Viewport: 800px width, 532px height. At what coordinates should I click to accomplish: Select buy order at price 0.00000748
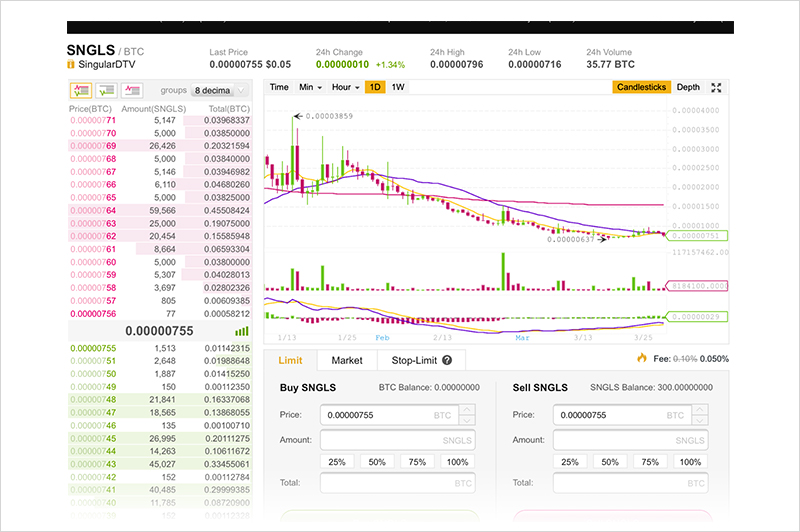(160, 399)
